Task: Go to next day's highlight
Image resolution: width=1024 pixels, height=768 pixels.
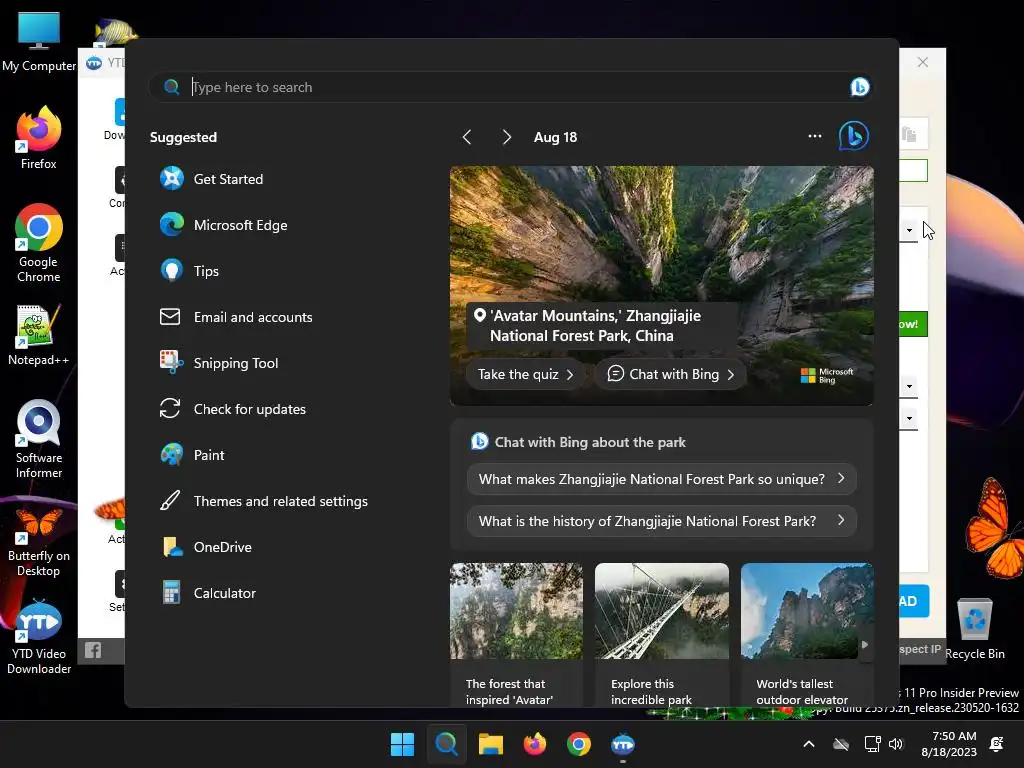Action: point(507,137)
